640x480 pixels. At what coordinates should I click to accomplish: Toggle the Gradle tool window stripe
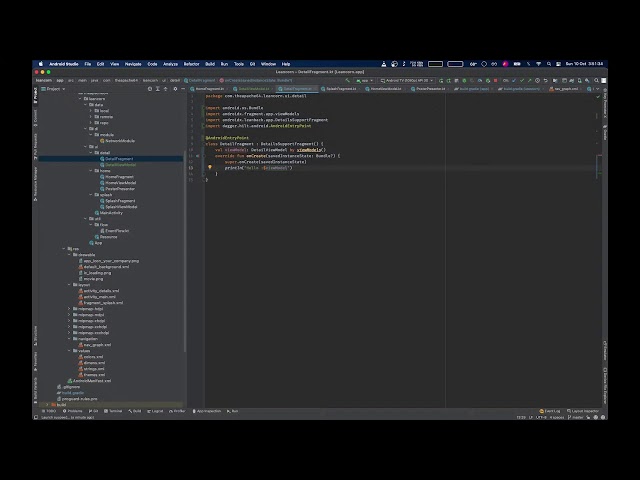coord(604,133)
